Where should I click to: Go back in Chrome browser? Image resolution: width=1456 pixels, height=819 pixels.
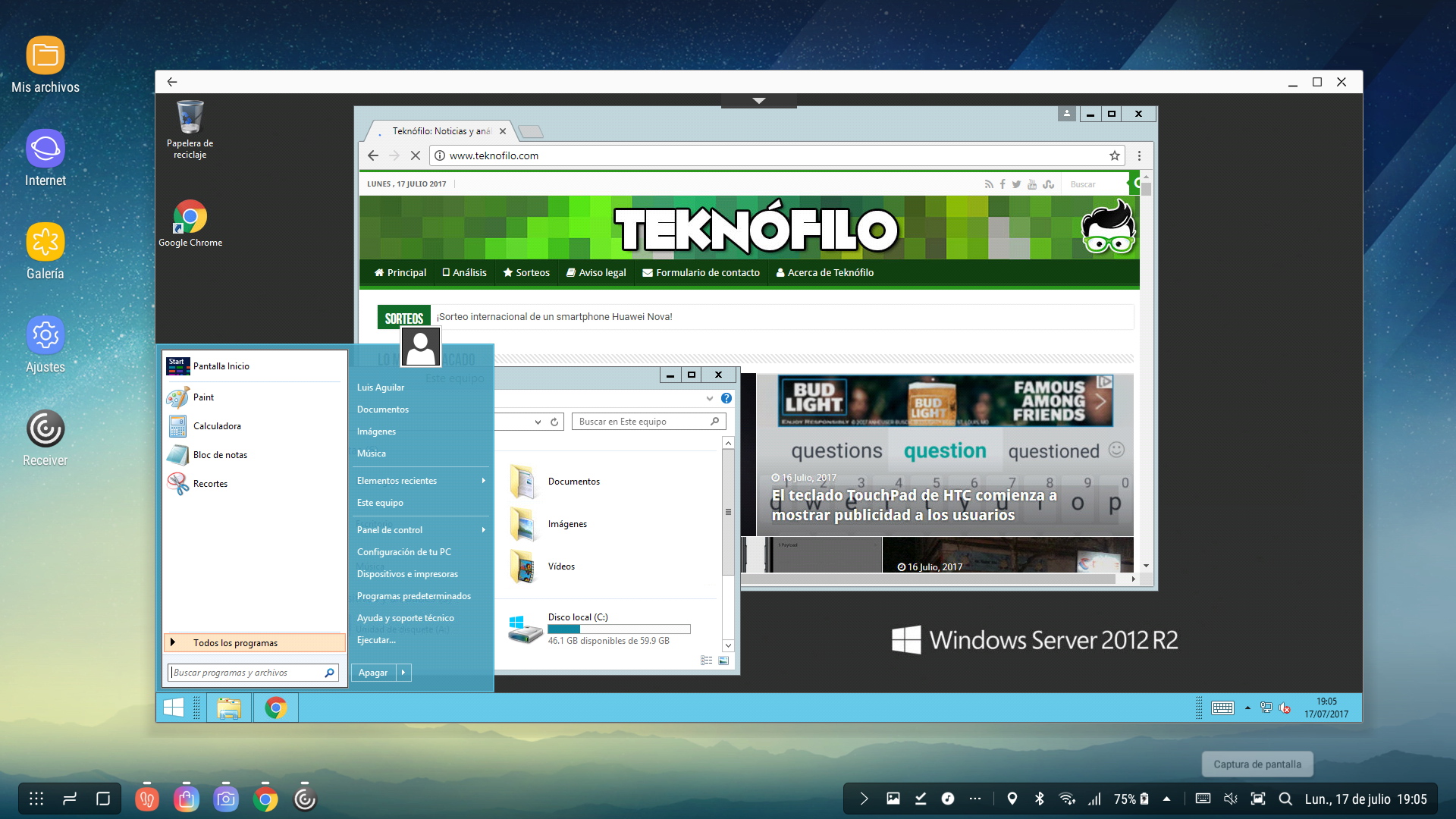pos(372,155)
